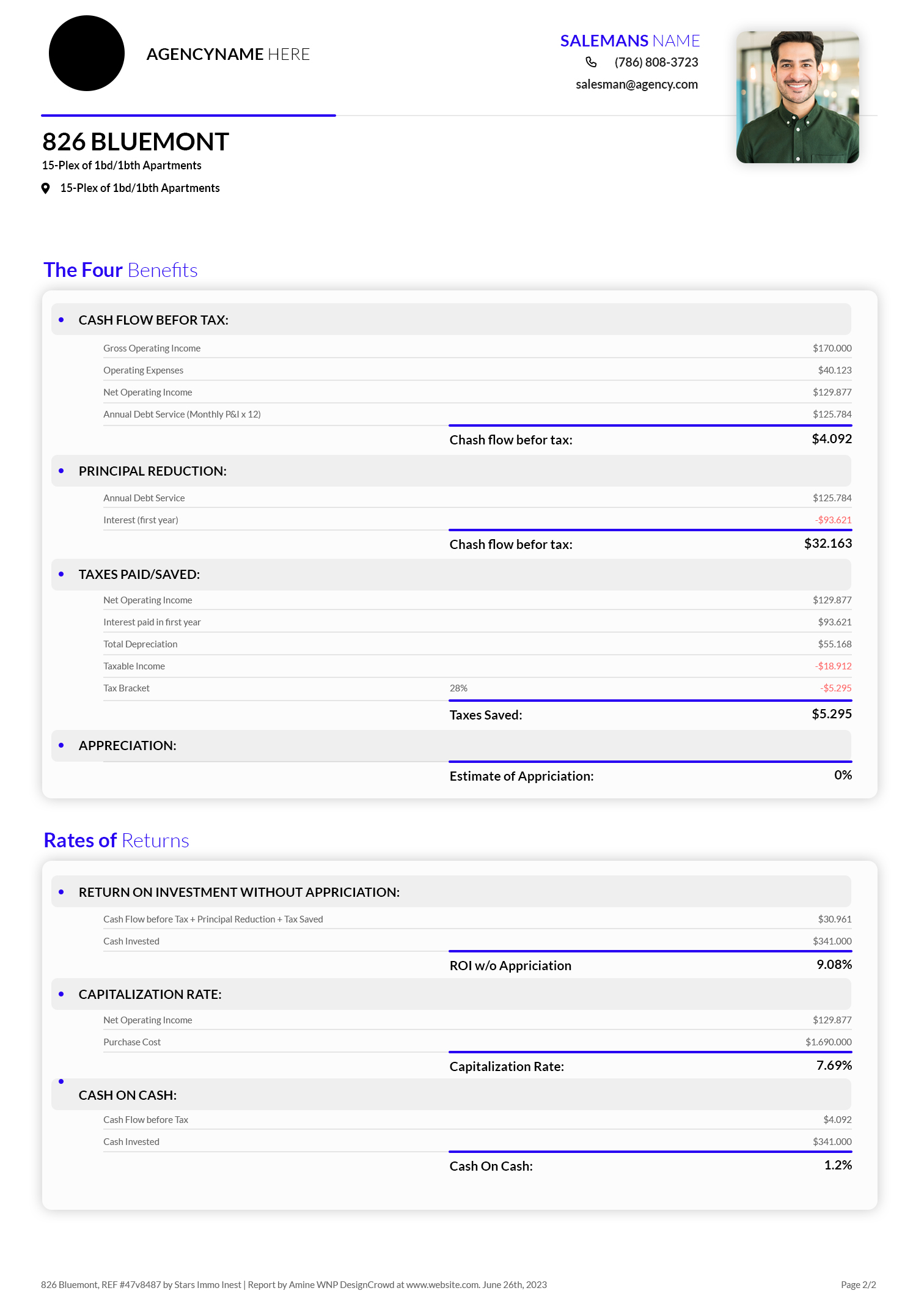Click the Purchase Cost value $1.690.000
Viewport: 924px width, 1307px height.
[828, 1042]
